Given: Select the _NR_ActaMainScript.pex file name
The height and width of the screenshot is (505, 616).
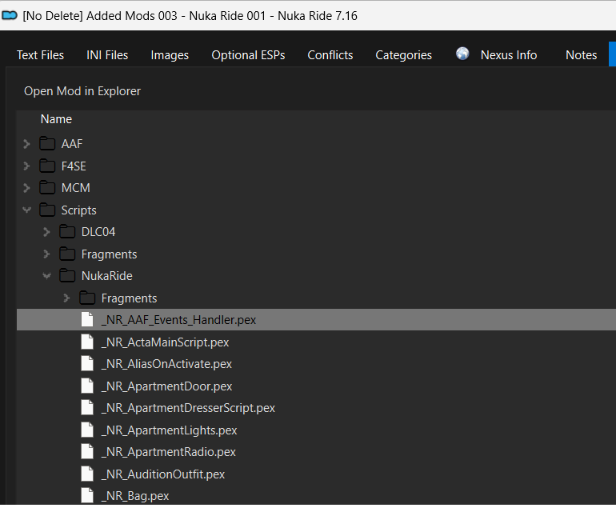Looking at the screenshot, I should point(165,342).
